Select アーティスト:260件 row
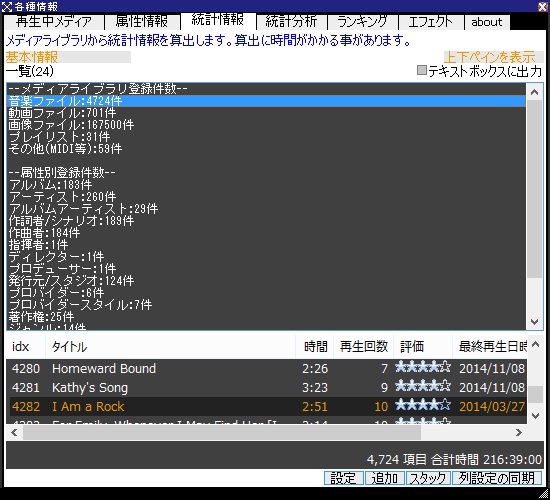Screen dimensions: 550x500 pyautogui.click(x=266, y=197)
